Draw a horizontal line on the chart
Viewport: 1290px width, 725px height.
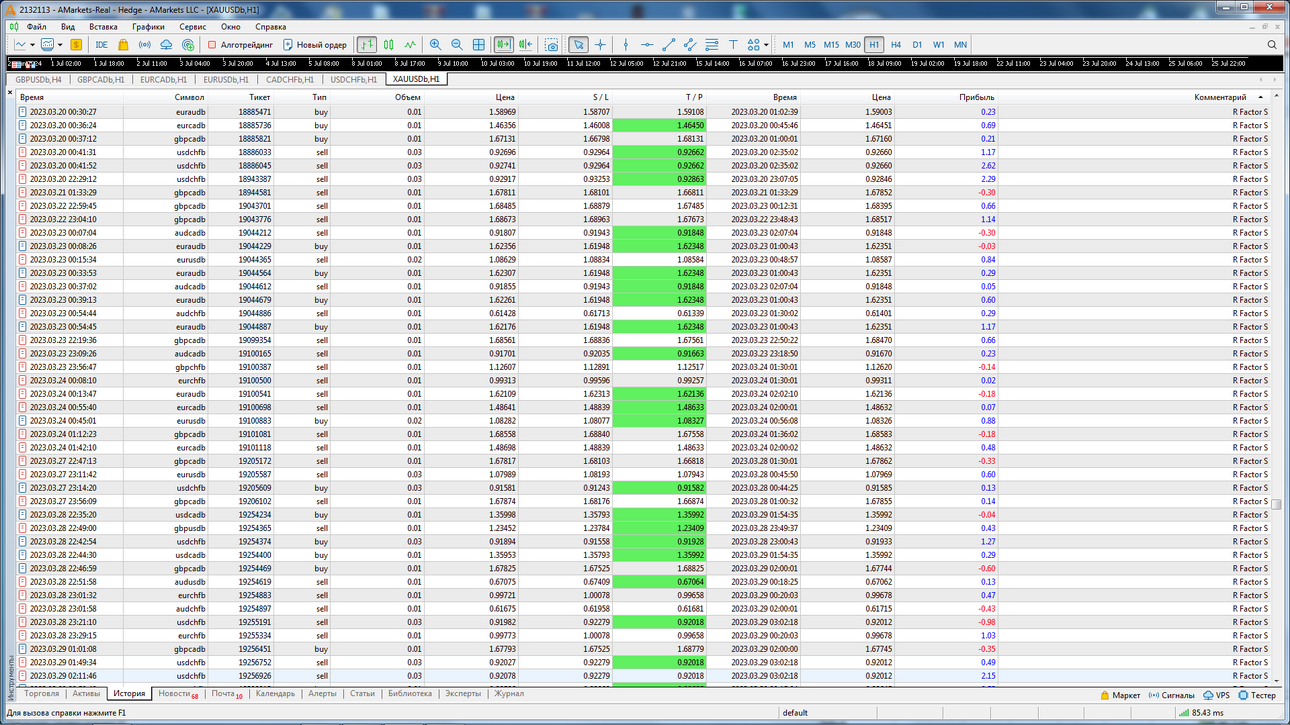click(x=647, y=45)
